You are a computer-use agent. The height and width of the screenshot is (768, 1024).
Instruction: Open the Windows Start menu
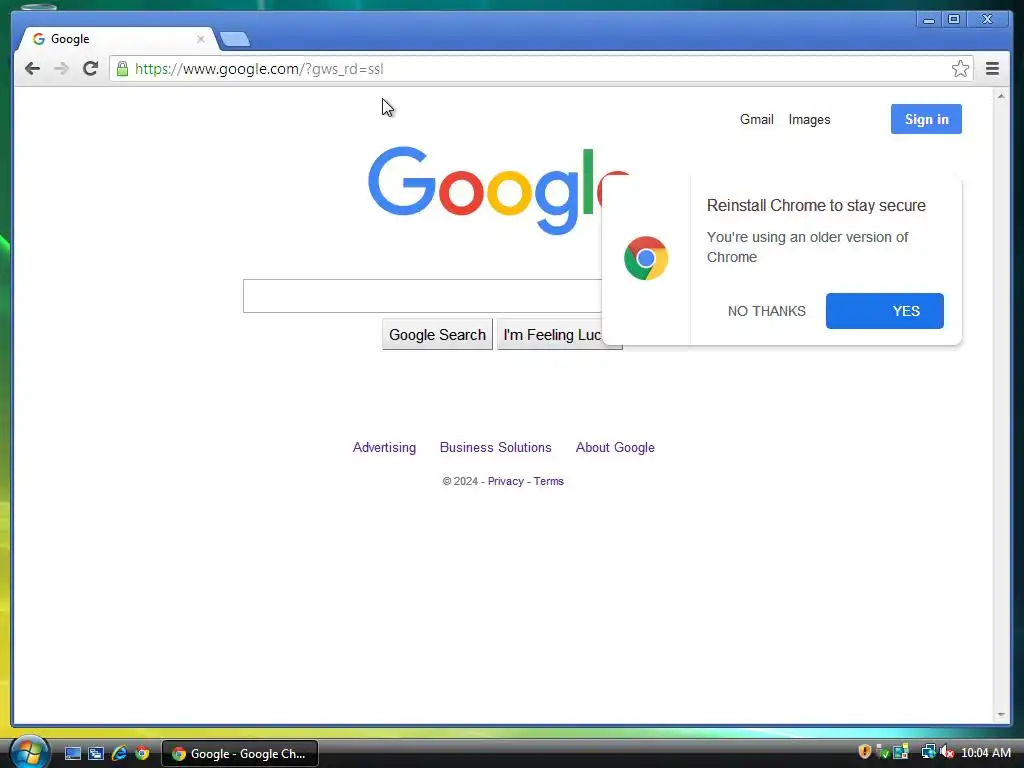pos(29,752)
